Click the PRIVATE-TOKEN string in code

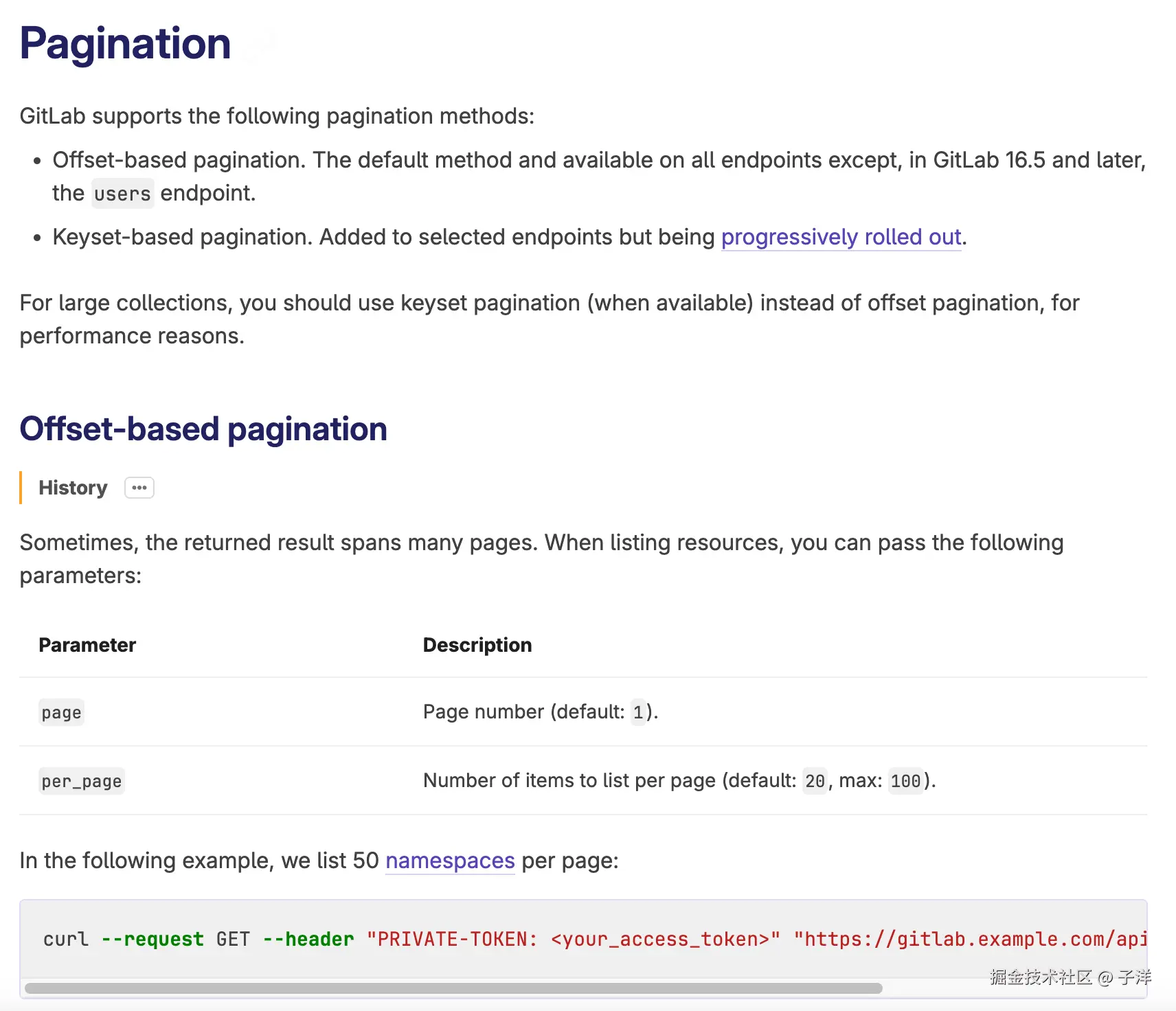click(574, 939)
